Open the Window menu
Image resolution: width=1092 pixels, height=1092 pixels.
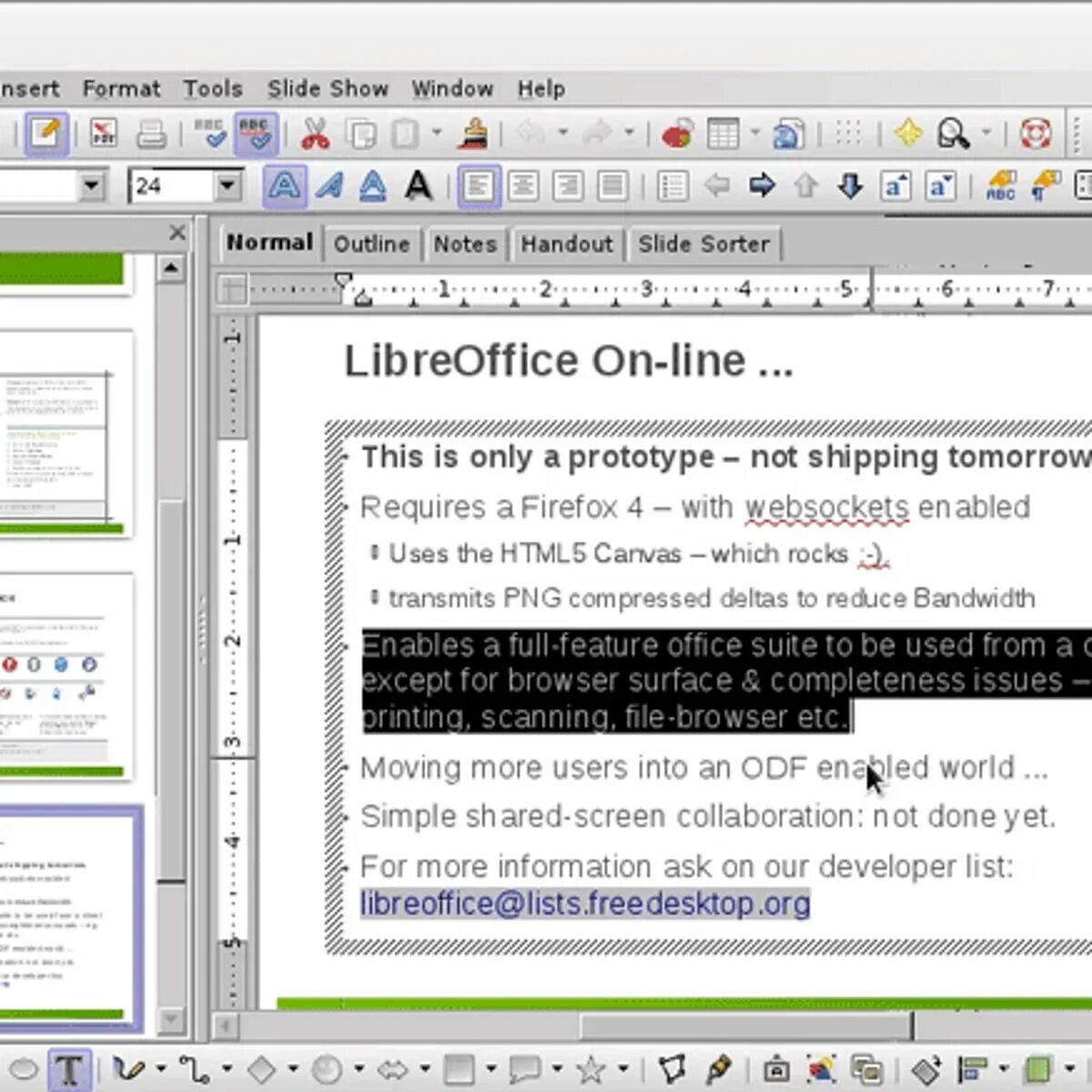click(x=452, y=89)
